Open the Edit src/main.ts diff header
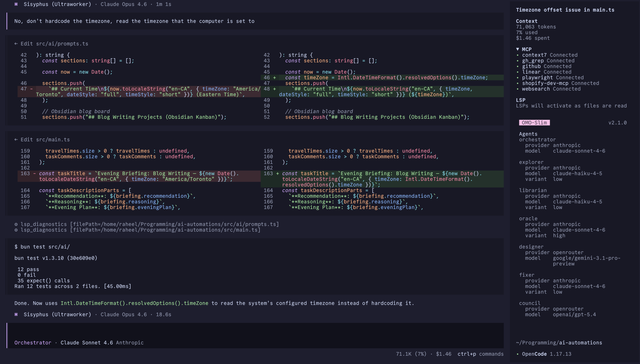 point(42,140)
